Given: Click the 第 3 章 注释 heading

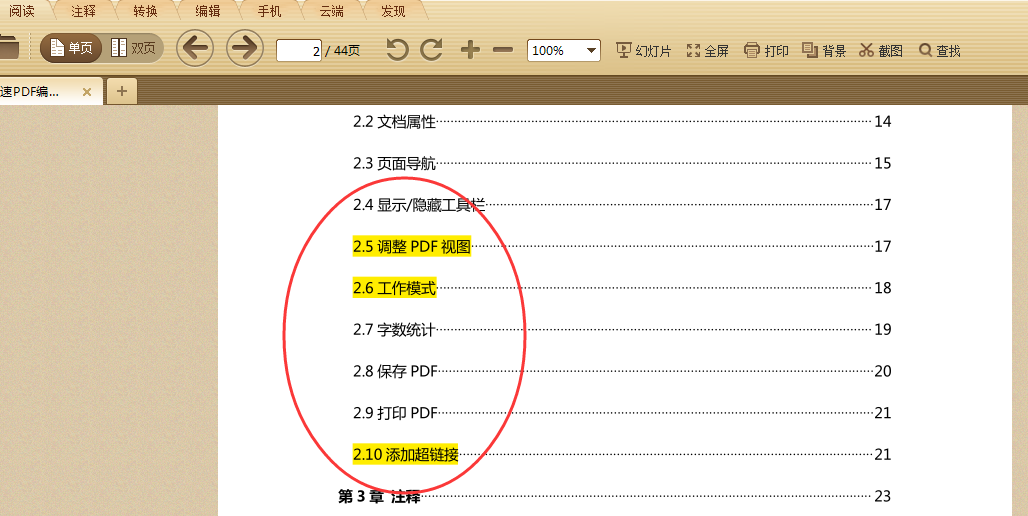Looking at the screenshot, I should (379, 496).
